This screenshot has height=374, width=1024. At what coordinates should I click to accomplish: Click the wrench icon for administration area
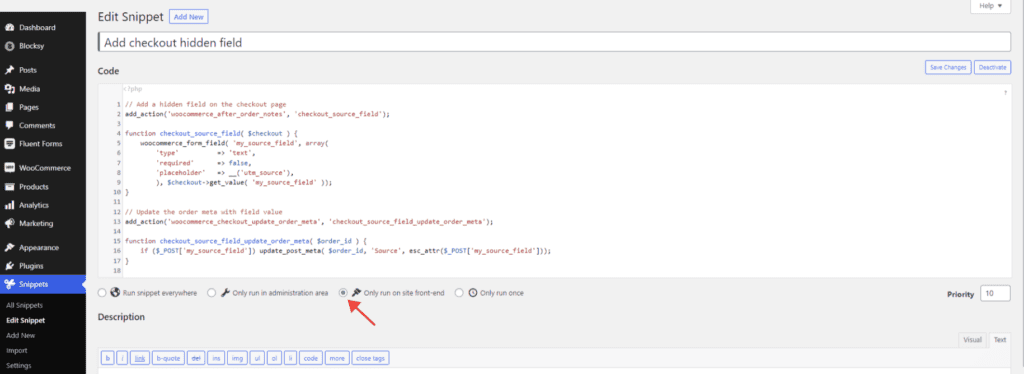225,293
